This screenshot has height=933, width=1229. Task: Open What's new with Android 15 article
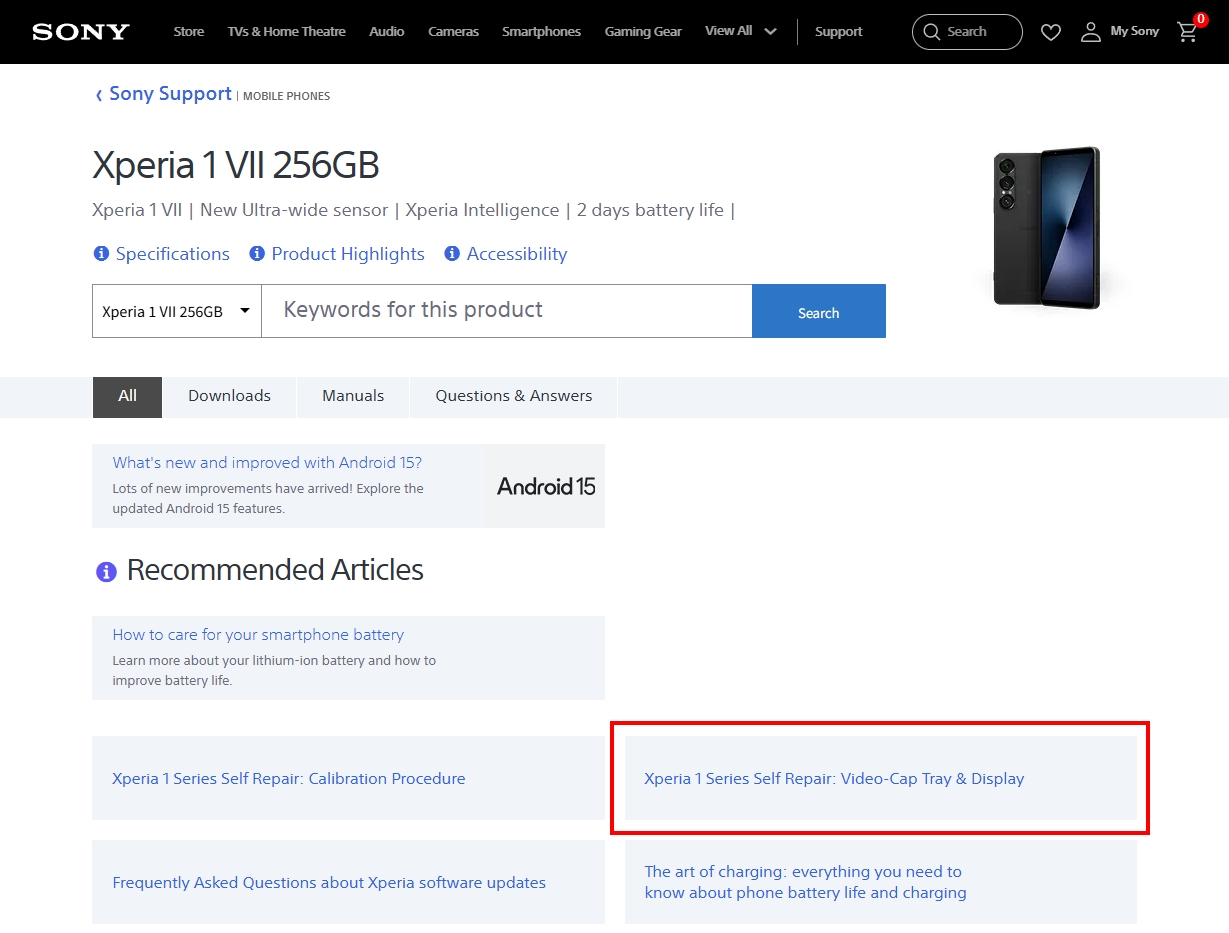(267, 463)
